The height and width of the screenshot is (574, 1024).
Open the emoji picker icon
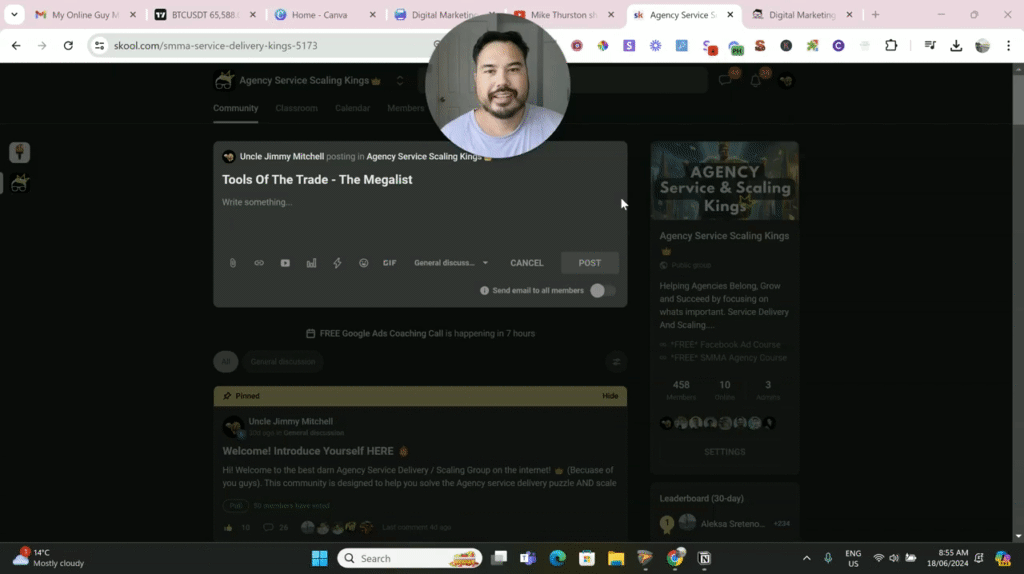[x=364, y=263]
